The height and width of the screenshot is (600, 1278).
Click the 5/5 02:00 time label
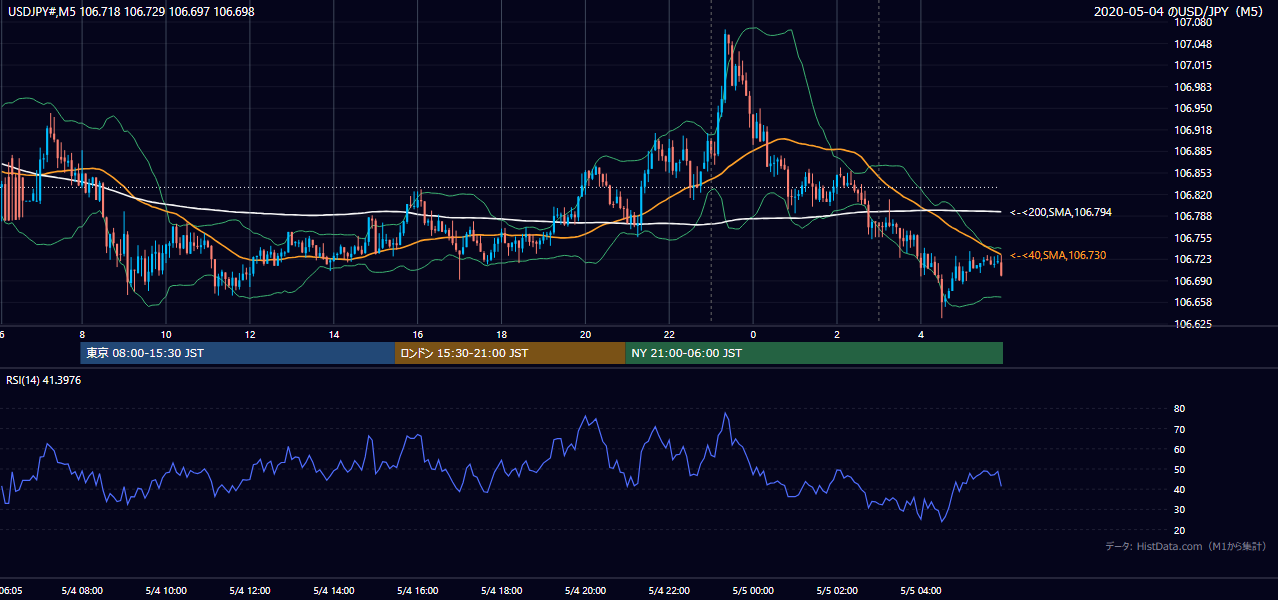point(837,591)
